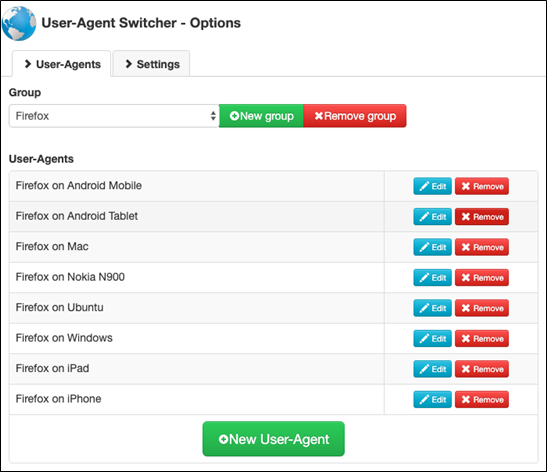
Task: Edit the Firefox on Ubuntu entry
Action: (433, 308)
